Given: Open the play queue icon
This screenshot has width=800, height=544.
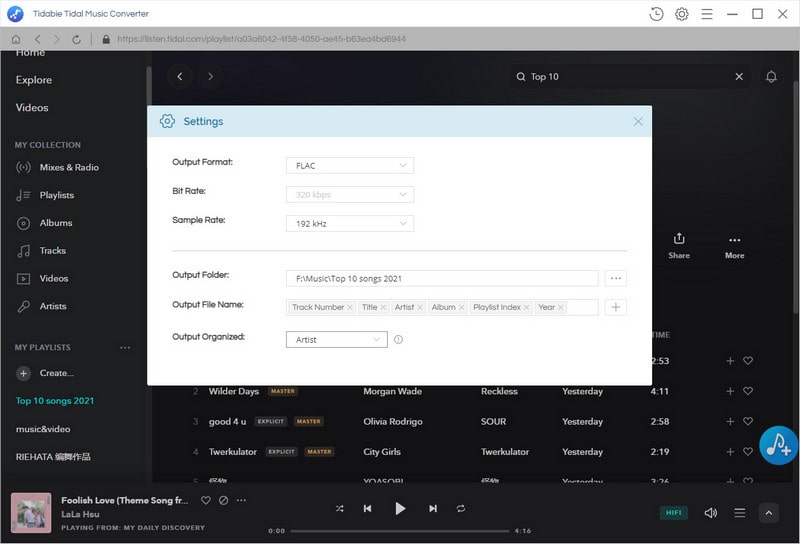Looking at the screenshot, I should [x=740, y=513].
